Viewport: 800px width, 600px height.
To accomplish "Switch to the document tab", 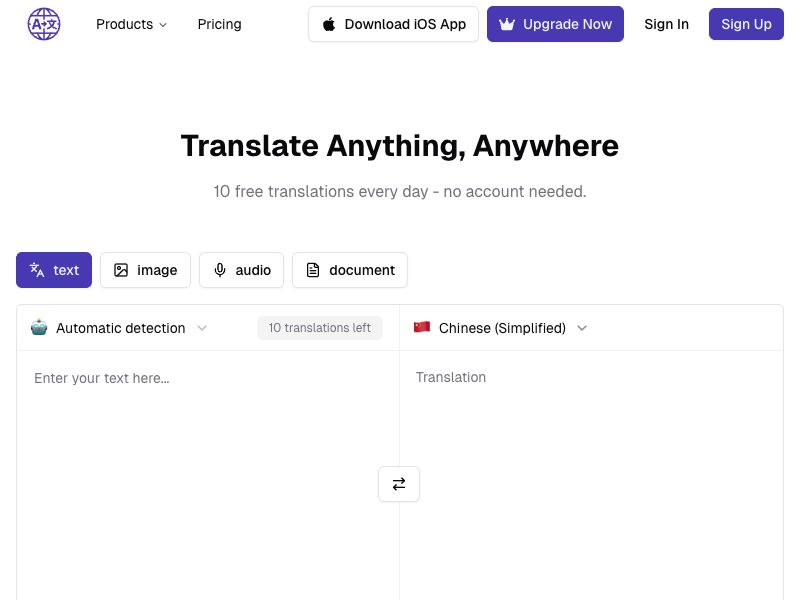I will [349, 270].
